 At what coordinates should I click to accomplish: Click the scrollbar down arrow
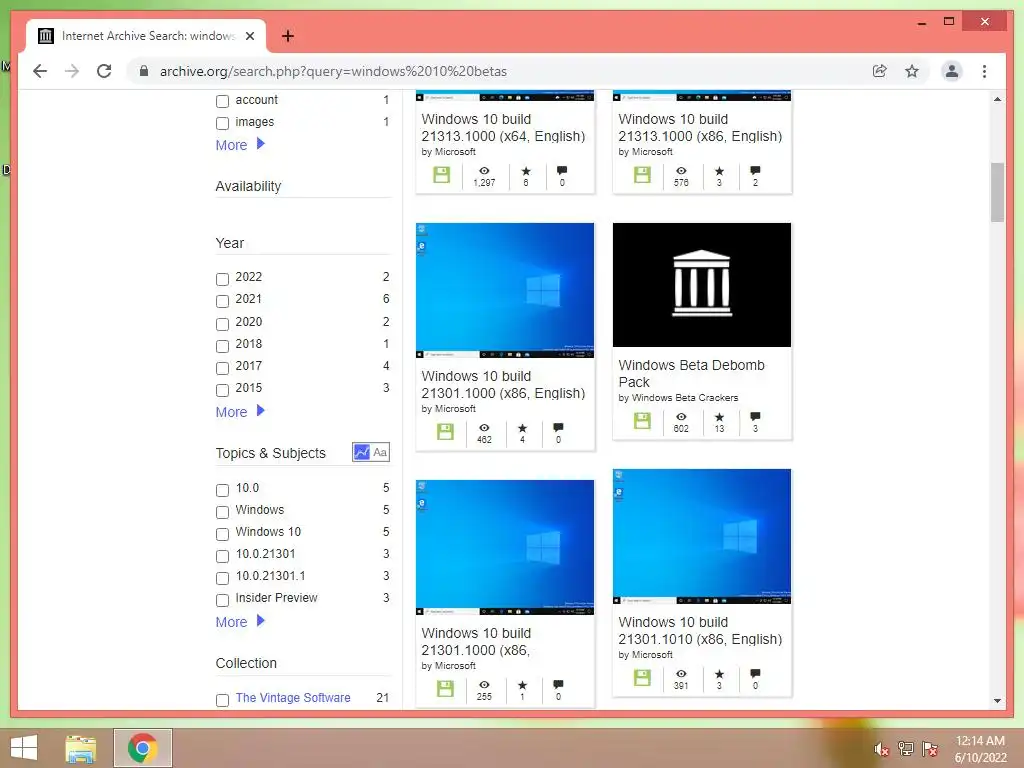click(x=997, y=701)
